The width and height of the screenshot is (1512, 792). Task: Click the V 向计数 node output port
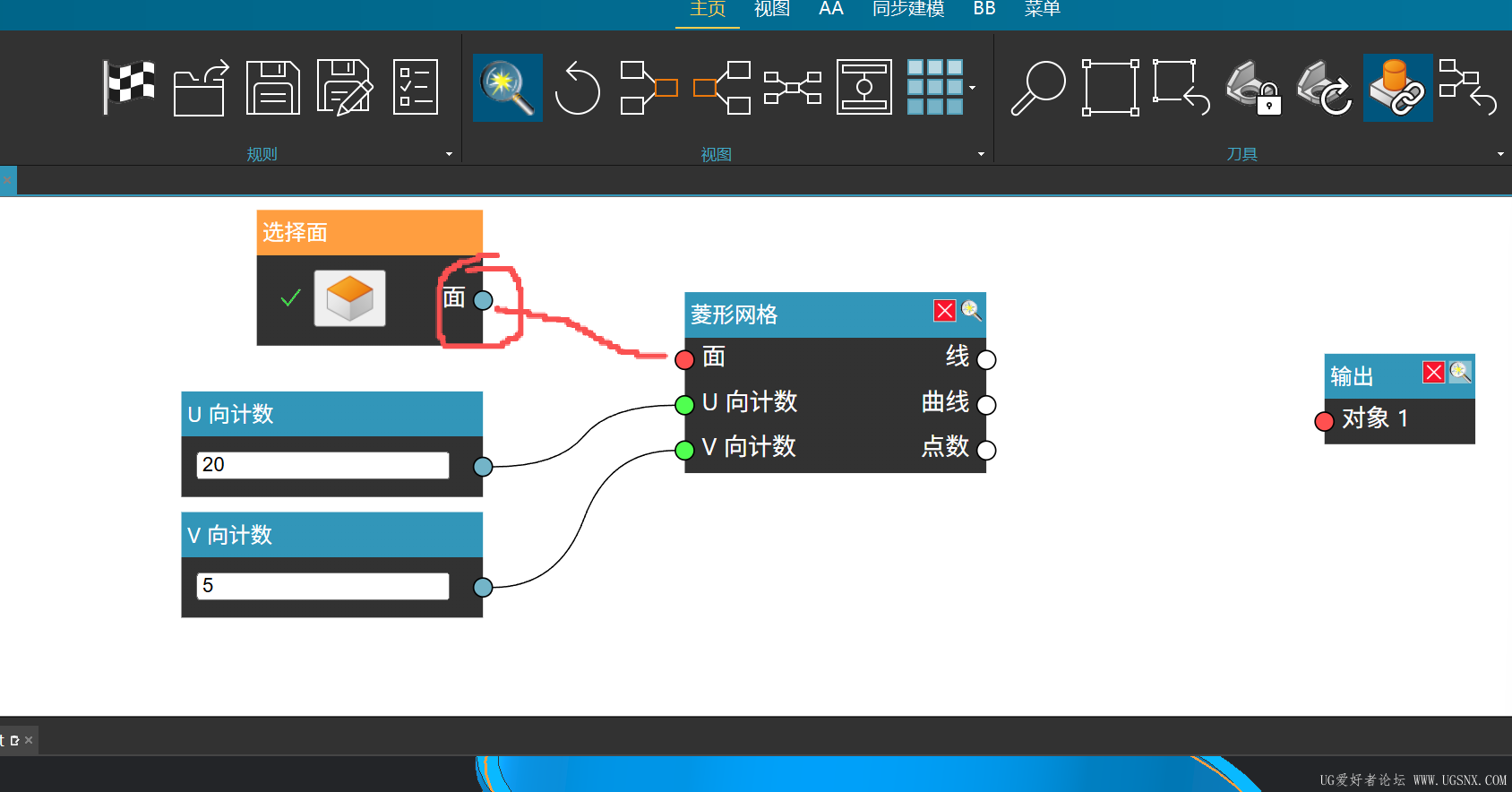coord(483,587)
